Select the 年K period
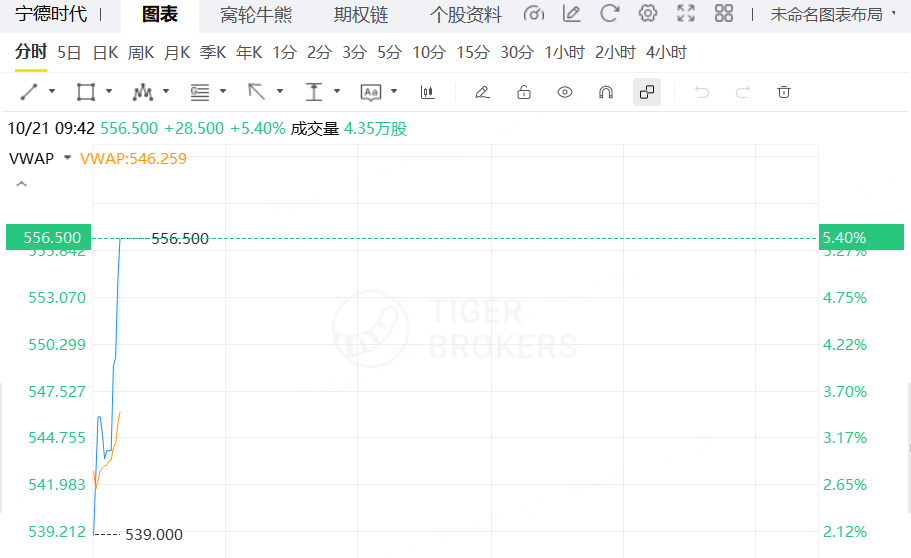911x558 pixels. [x=249, y=53]
